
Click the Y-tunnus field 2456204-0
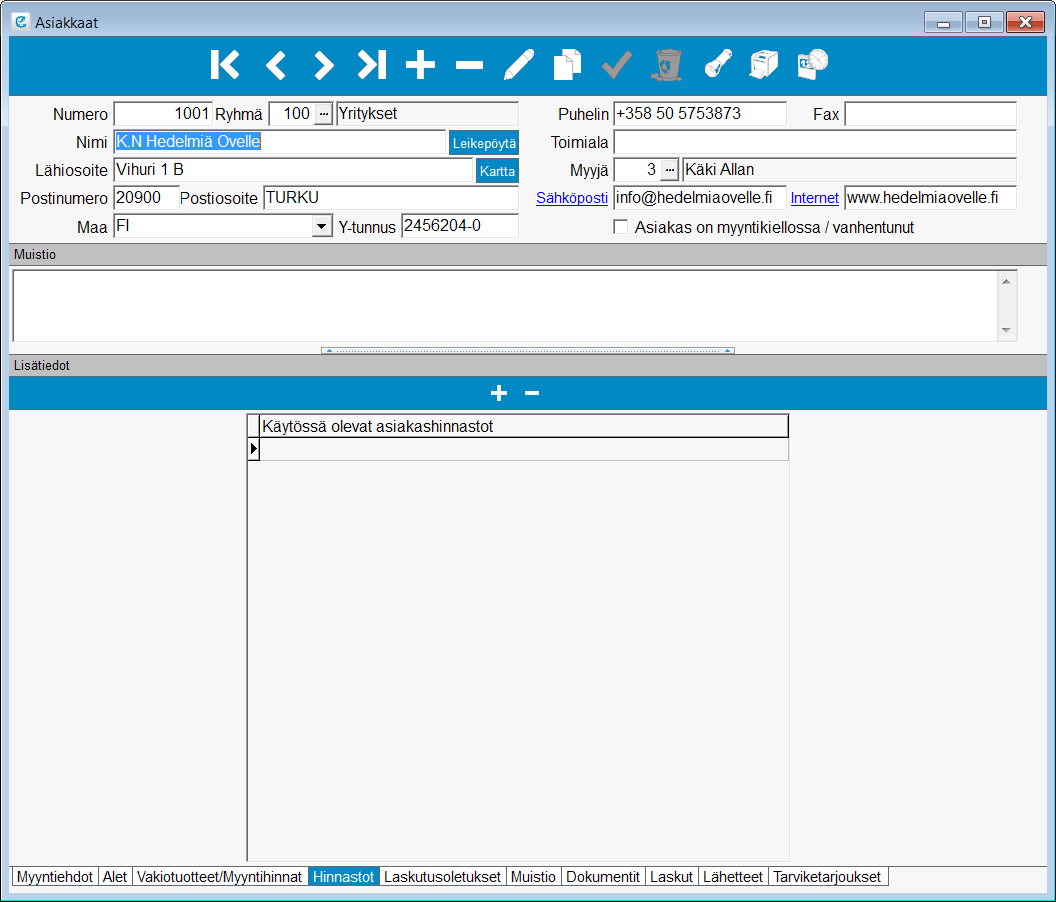[460, 226]
